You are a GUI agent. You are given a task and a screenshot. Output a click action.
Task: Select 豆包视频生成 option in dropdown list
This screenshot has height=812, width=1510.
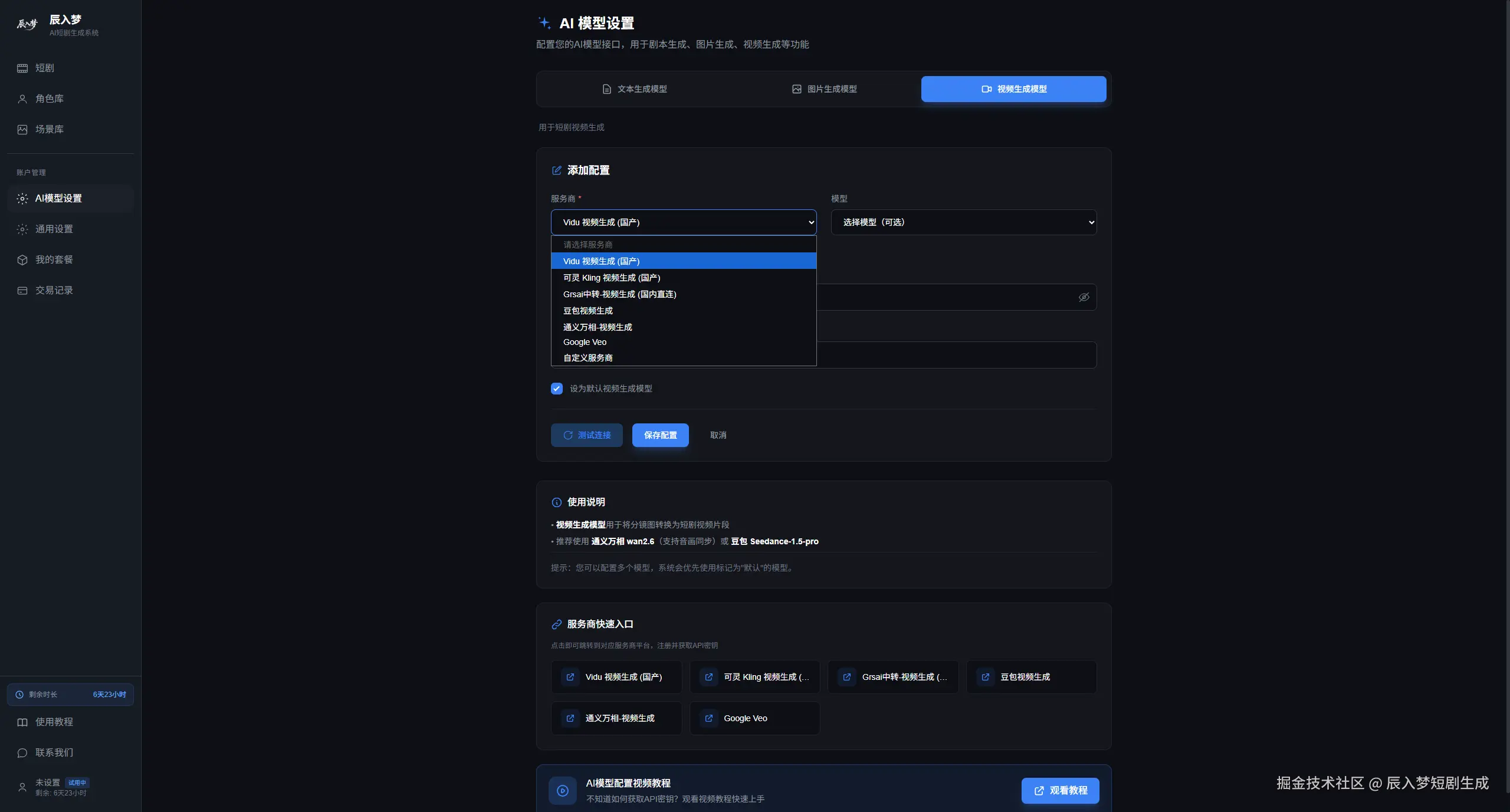coord(587,311)
